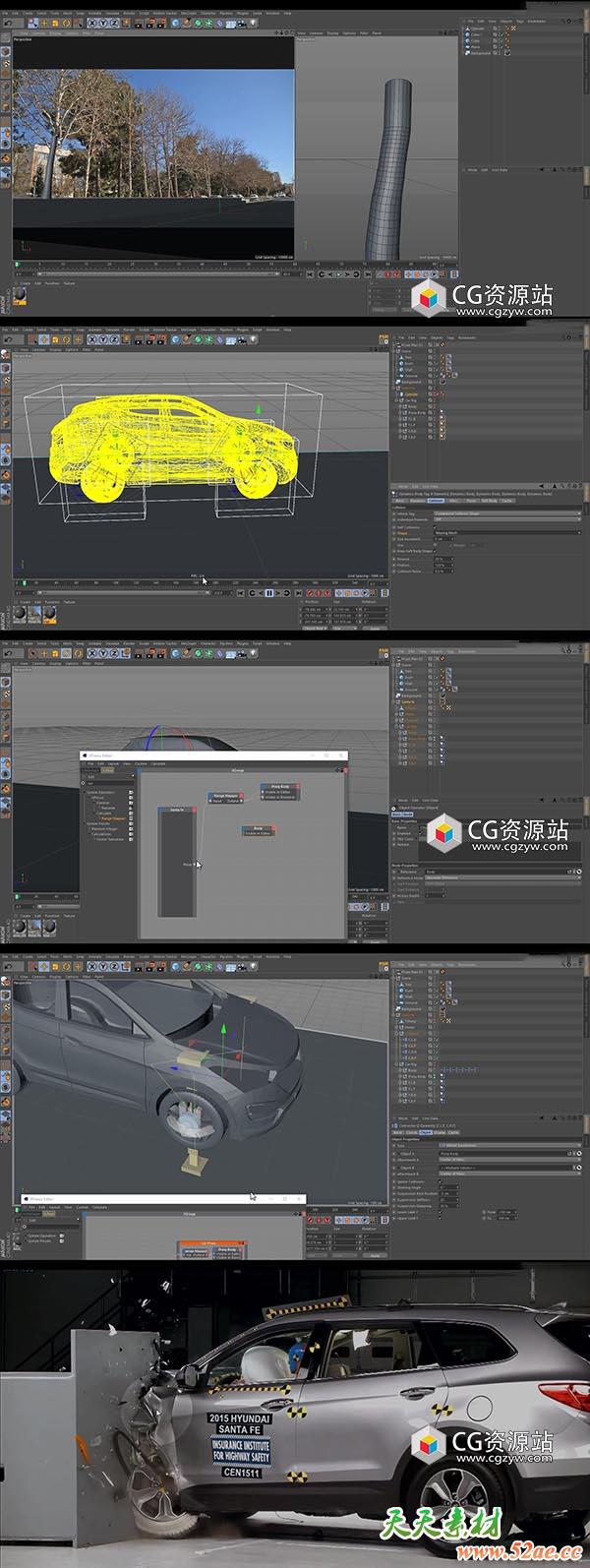Expand System Operators in XPresso X-Pool tree

[x=99, y=793]
